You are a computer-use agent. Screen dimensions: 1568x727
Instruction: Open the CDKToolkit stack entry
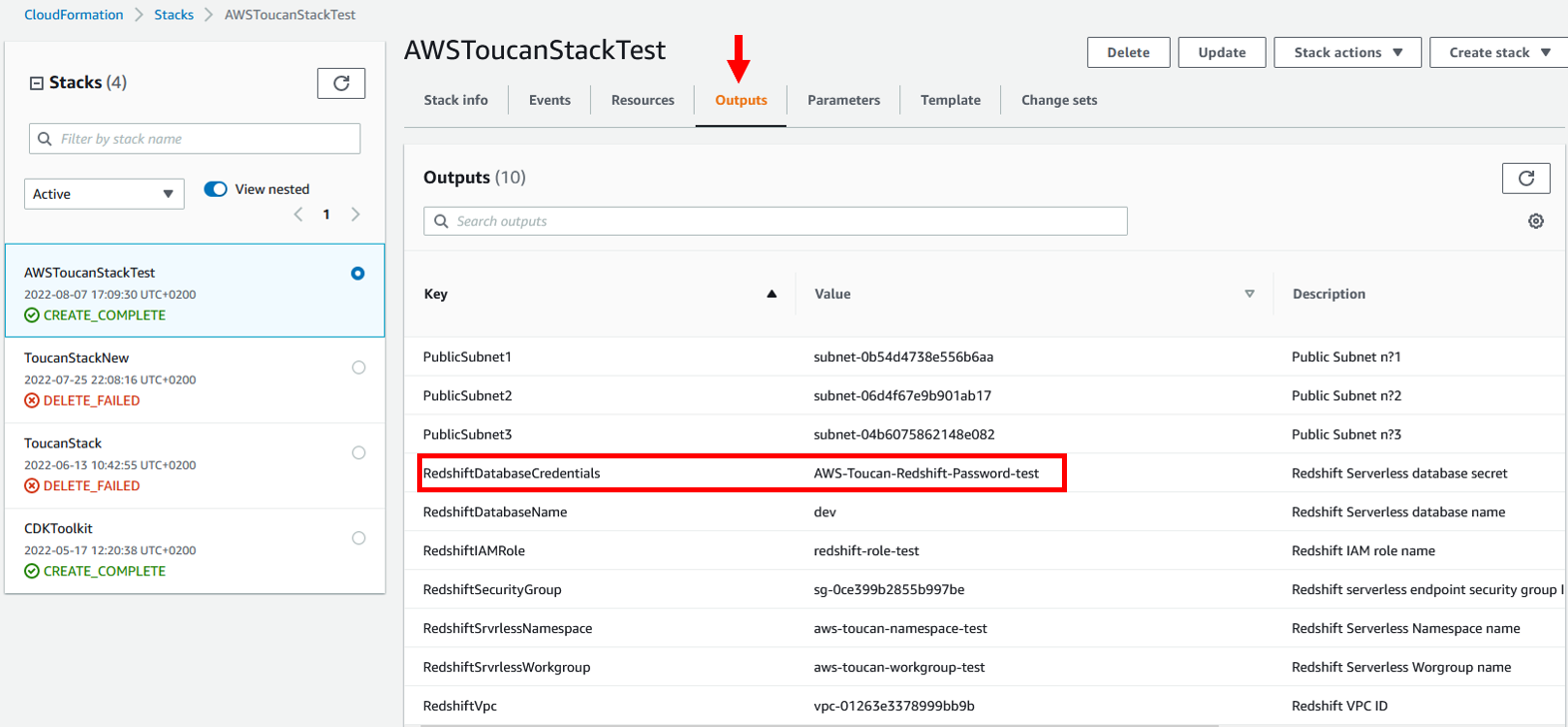coord(195,550)
